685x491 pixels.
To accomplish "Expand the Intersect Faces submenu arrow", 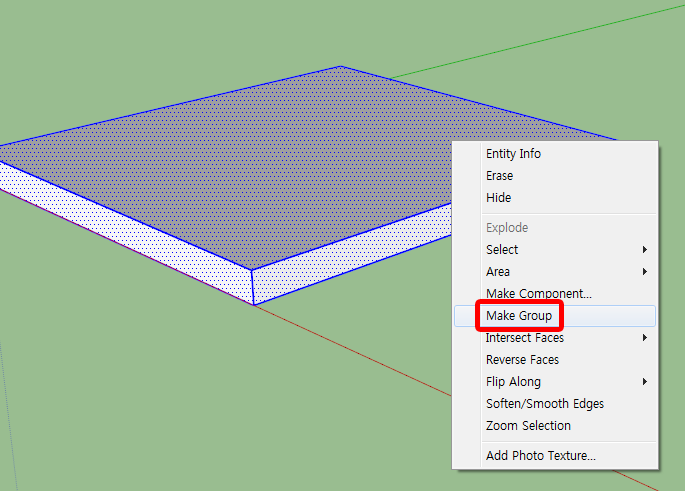I will point(645,338).
